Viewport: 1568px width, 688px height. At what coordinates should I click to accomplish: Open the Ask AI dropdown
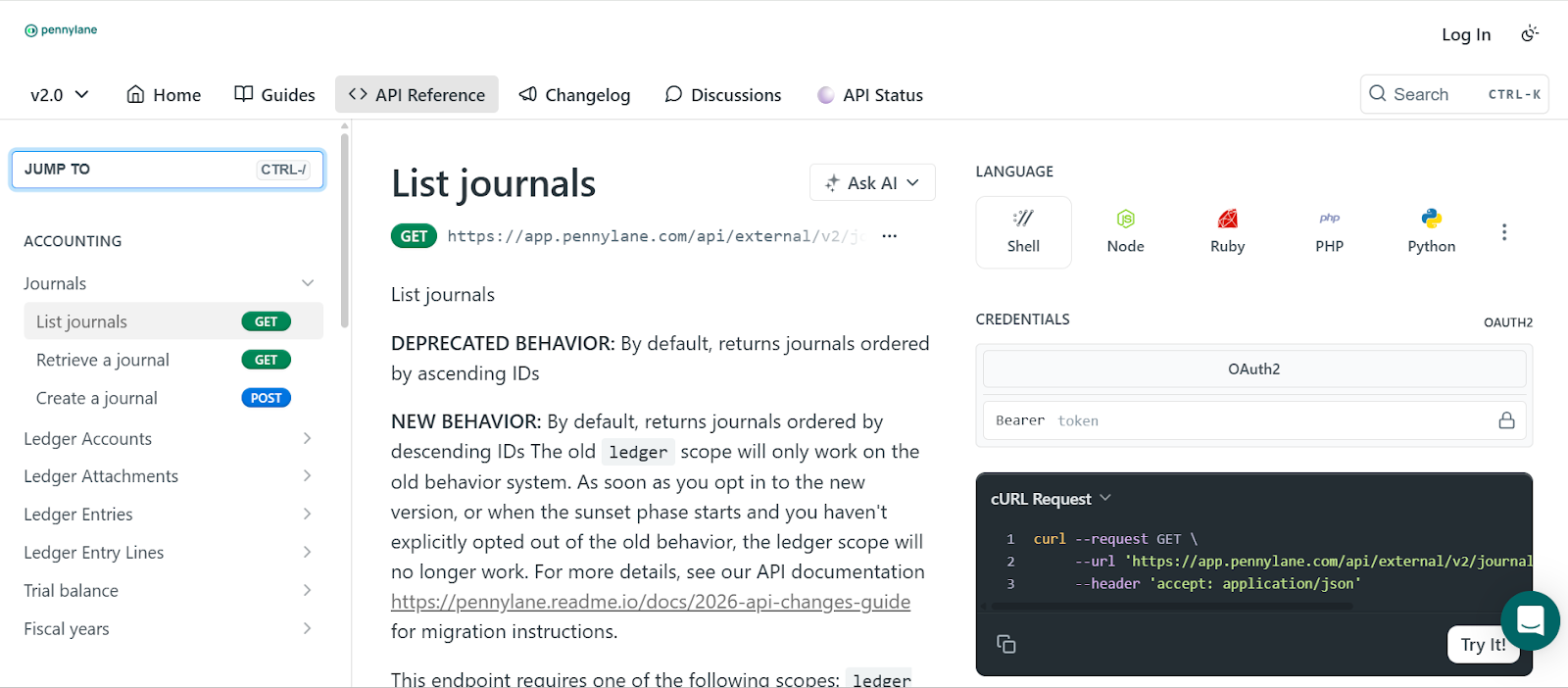pyautogui.click(x=872, y=182)
